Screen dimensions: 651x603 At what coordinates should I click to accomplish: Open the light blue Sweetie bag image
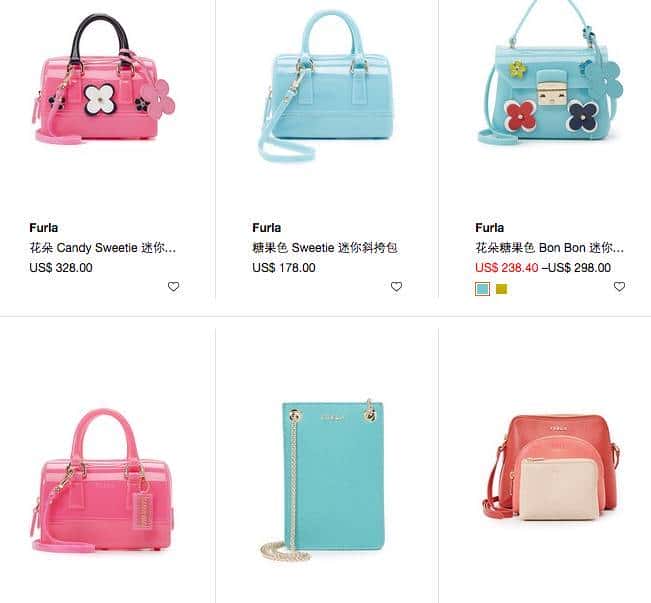click(x=328, y=86)
